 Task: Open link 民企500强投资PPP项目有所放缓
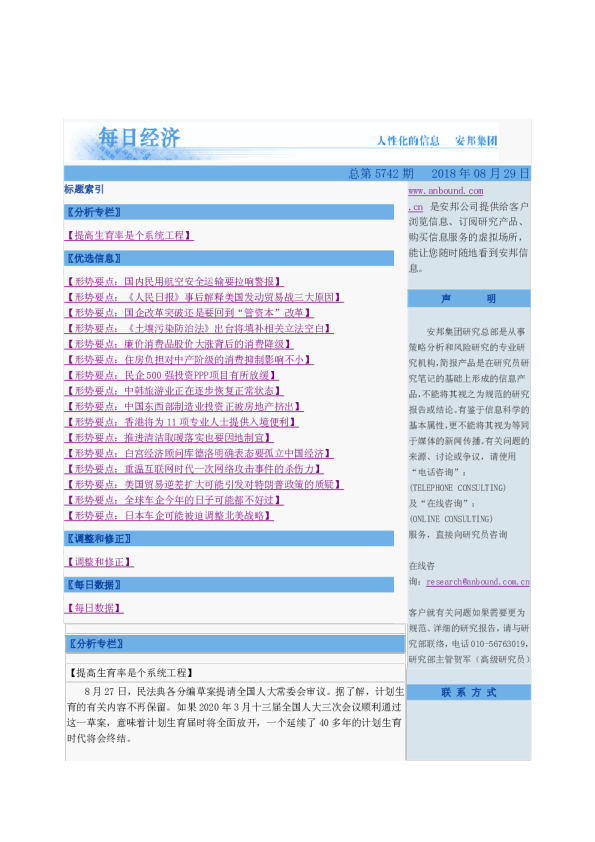point(171,375)
